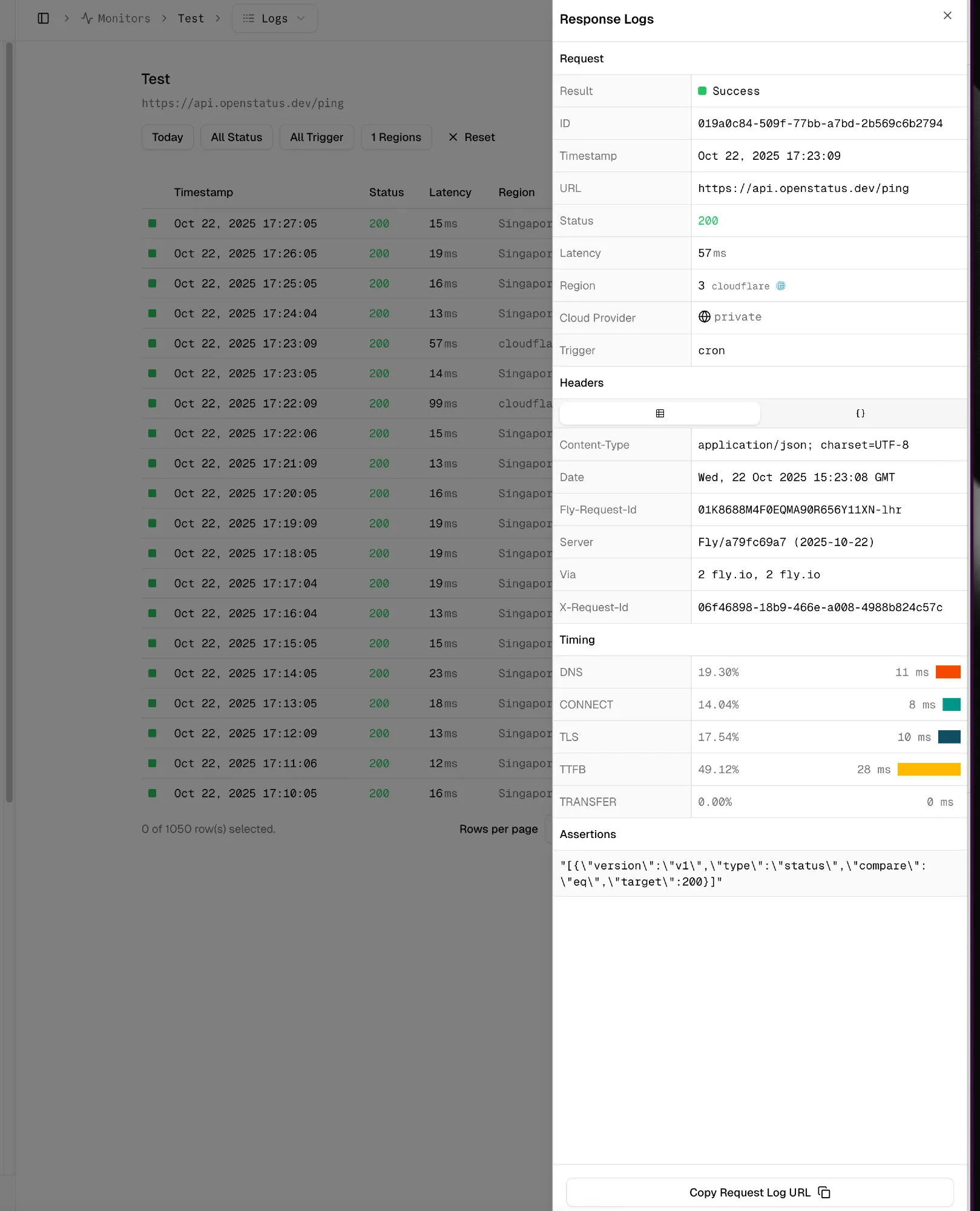Click Reset to clear all filters
The width and height of the screenshot is (980, 1211).
coord(472,137)
